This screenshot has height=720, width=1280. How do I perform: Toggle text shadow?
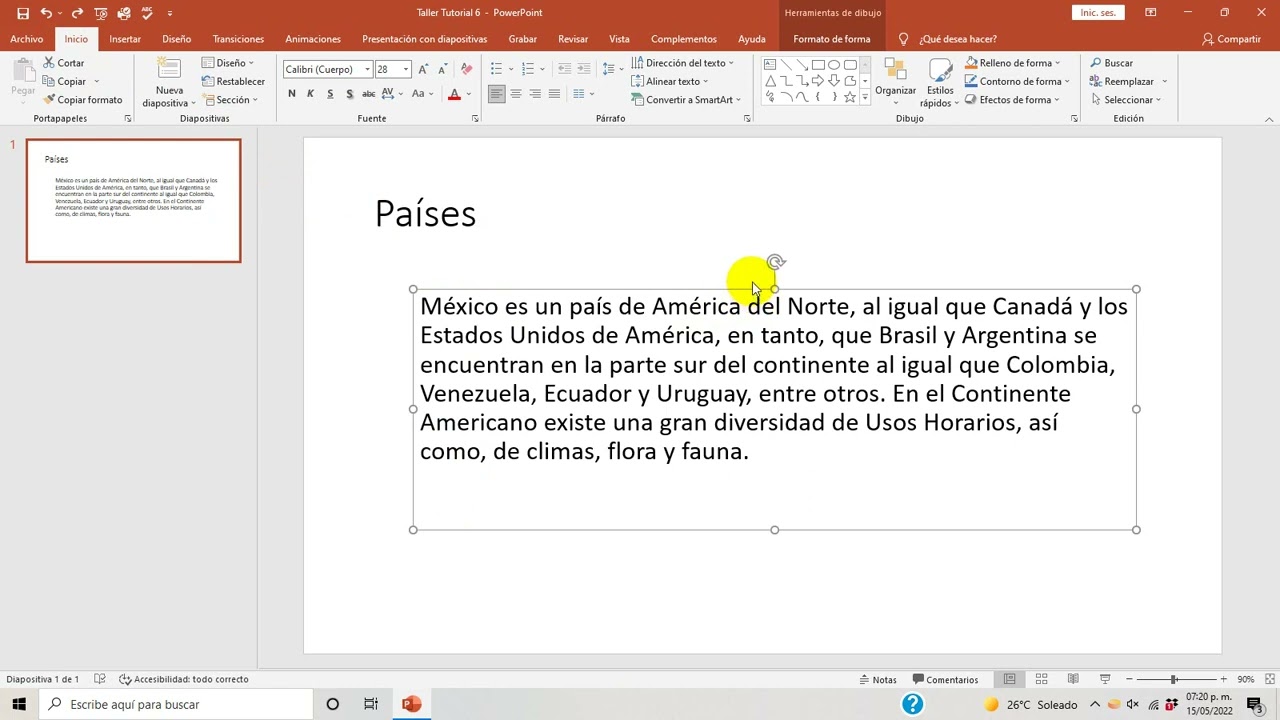[349, 94]
